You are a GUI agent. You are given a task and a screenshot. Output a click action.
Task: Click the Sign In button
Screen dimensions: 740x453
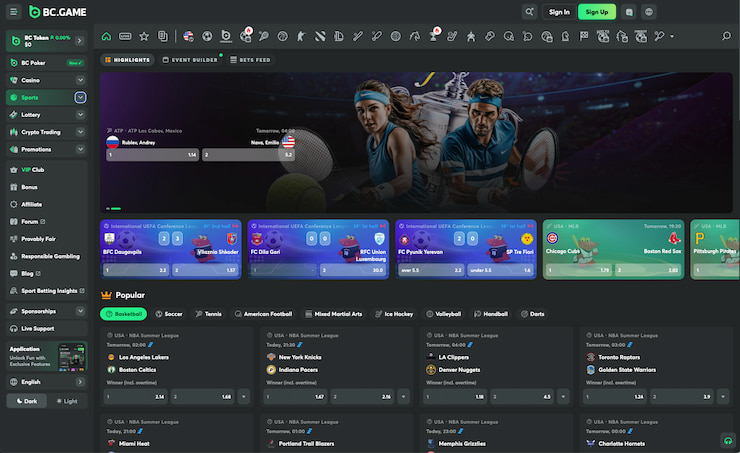tap(559, 12)
